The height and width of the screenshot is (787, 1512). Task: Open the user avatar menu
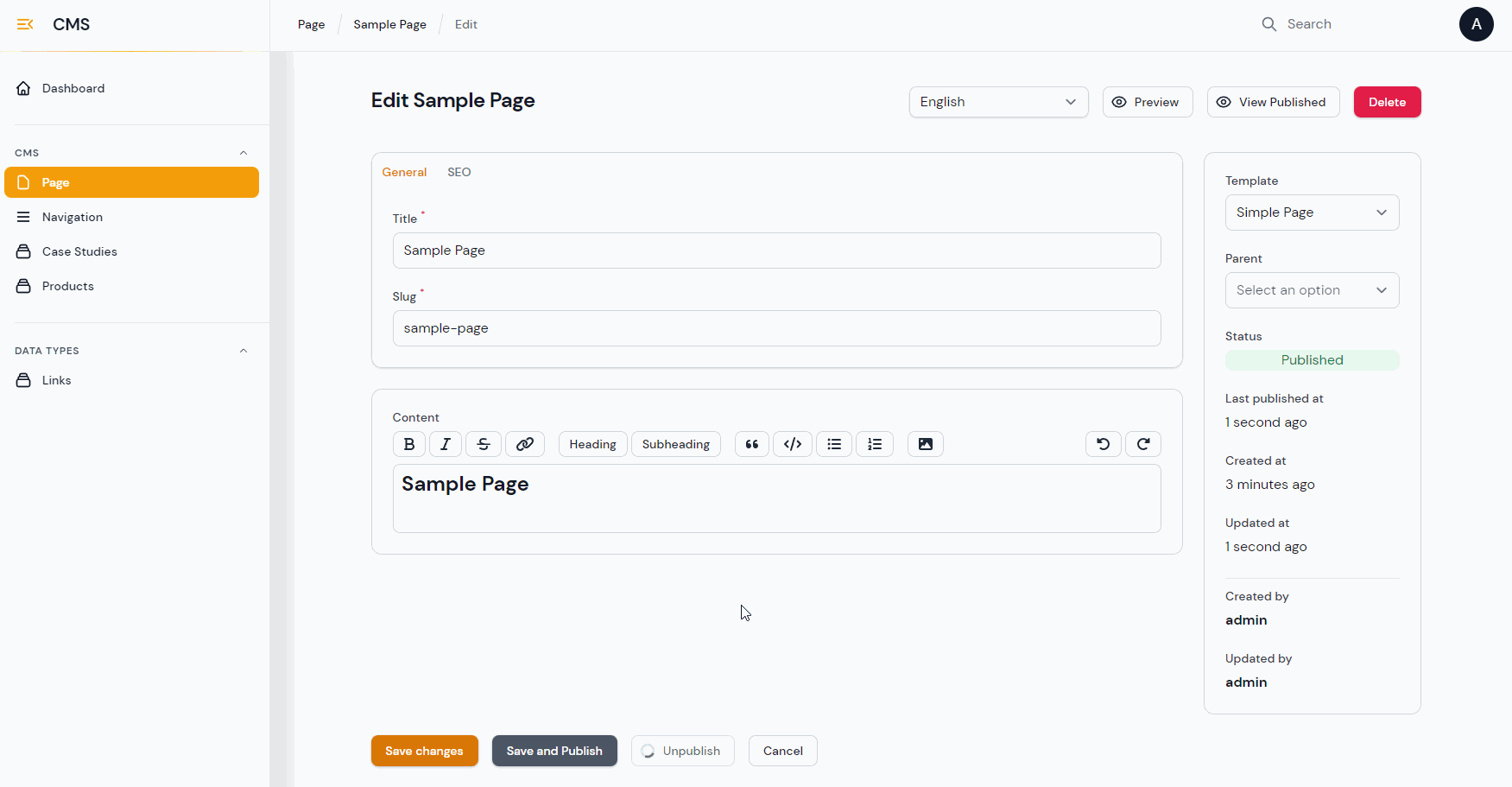tap(1477, 24)
